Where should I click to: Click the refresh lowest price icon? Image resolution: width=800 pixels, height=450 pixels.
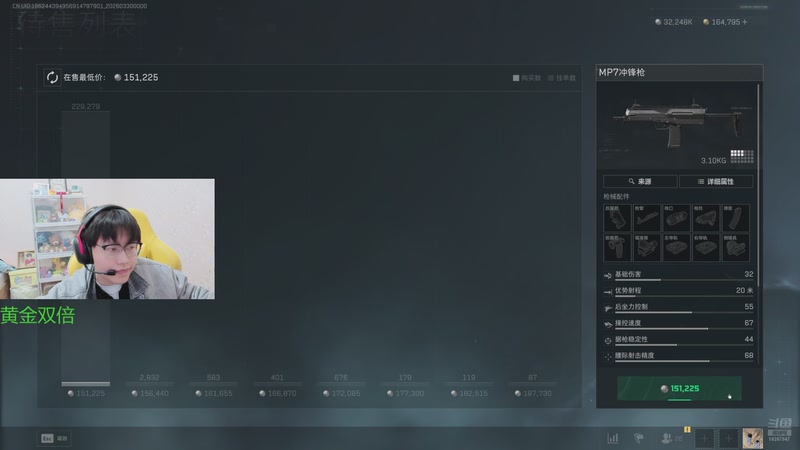point(52,78)
